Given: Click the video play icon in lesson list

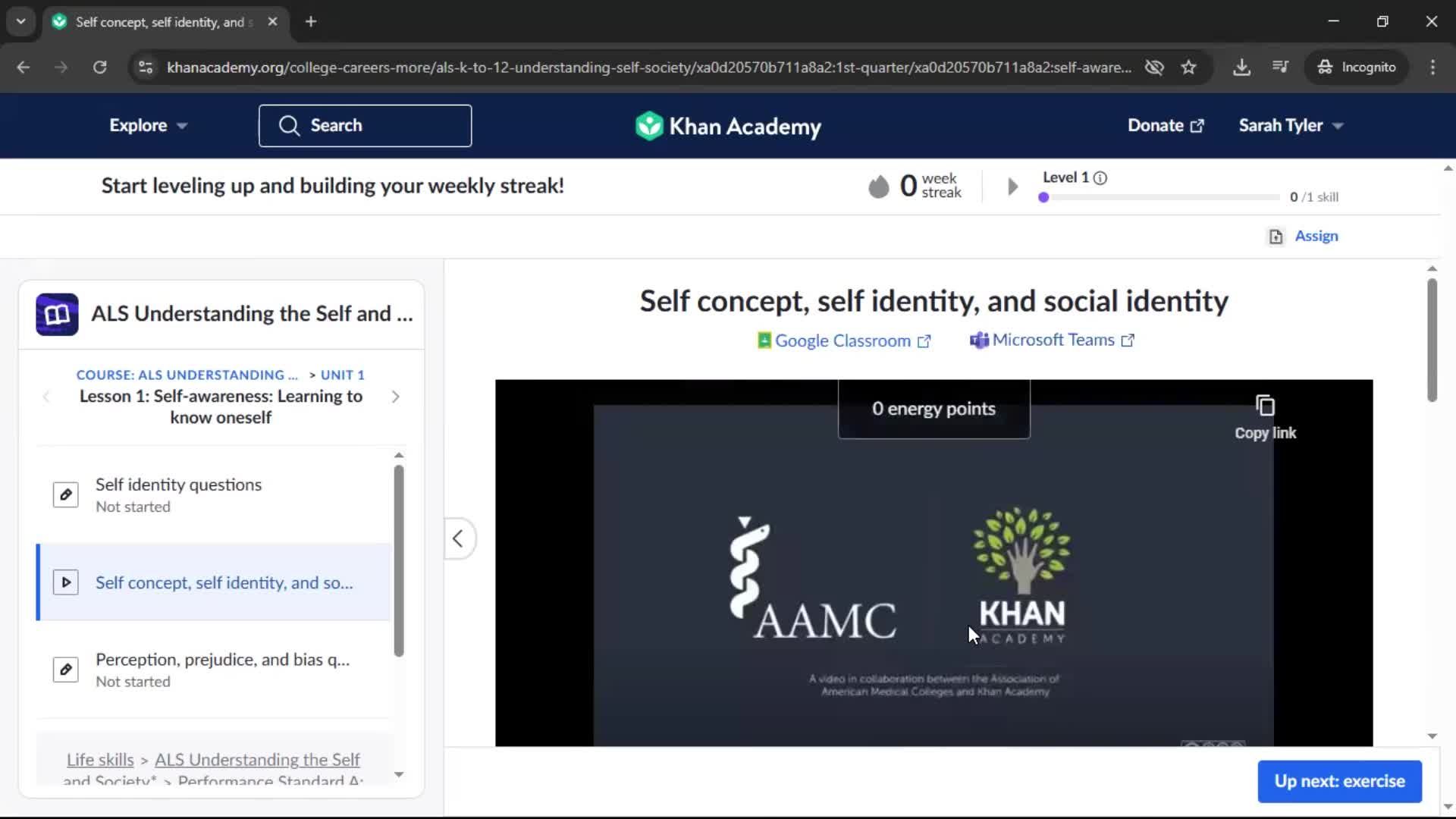Looking at the screenshot, I should pos(66,582).
